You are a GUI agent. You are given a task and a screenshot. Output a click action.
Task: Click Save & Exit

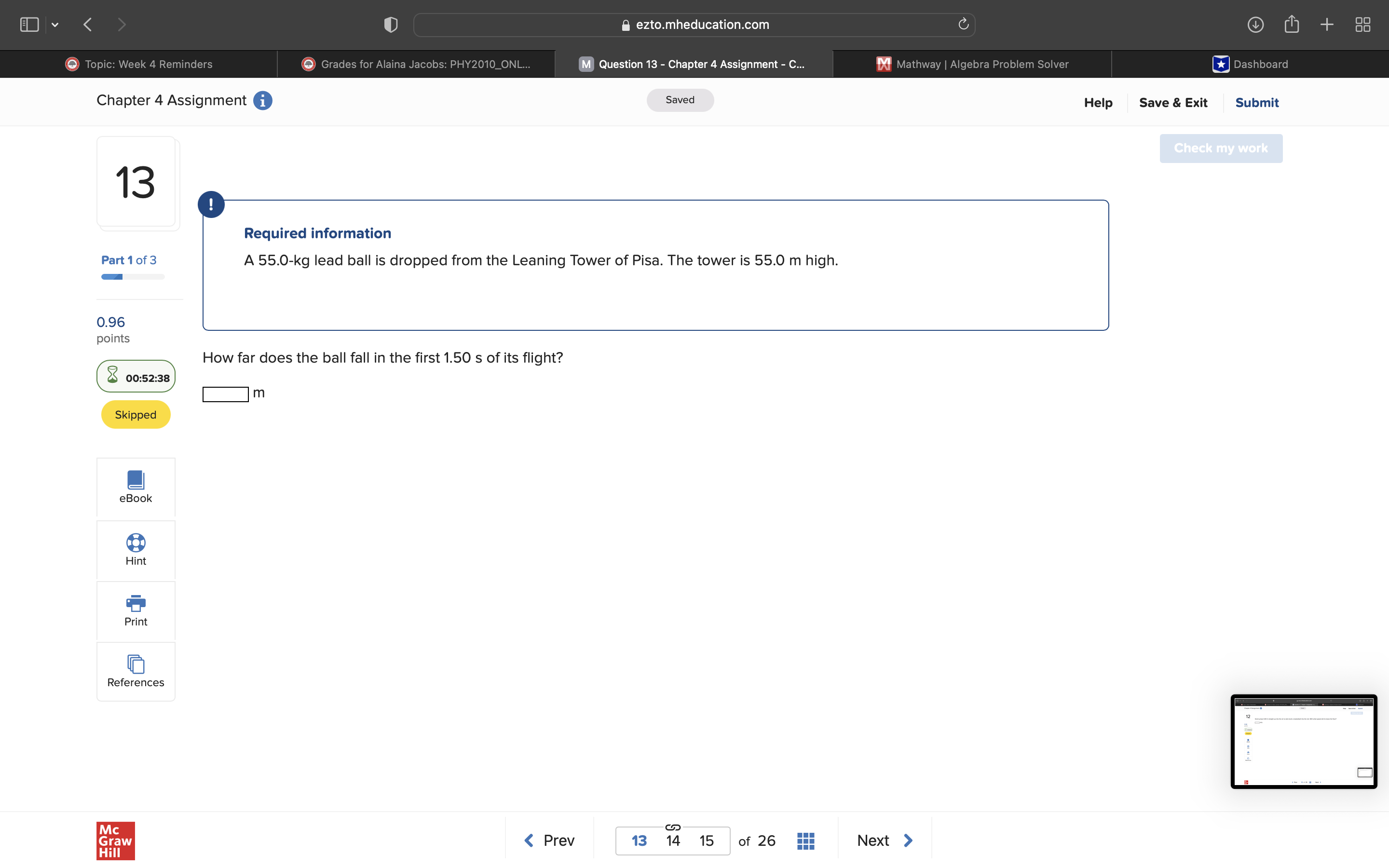(1172, 103)
